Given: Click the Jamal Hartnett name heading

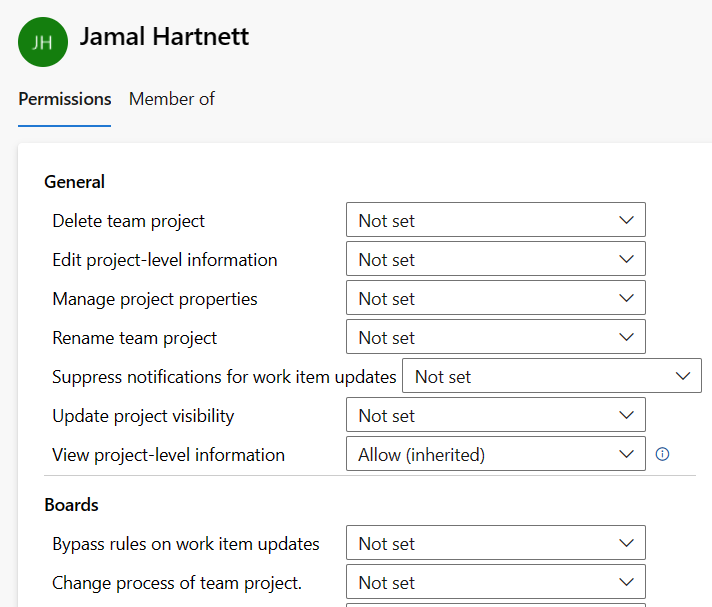Looking at the screenshot, I should coord(164,36).
